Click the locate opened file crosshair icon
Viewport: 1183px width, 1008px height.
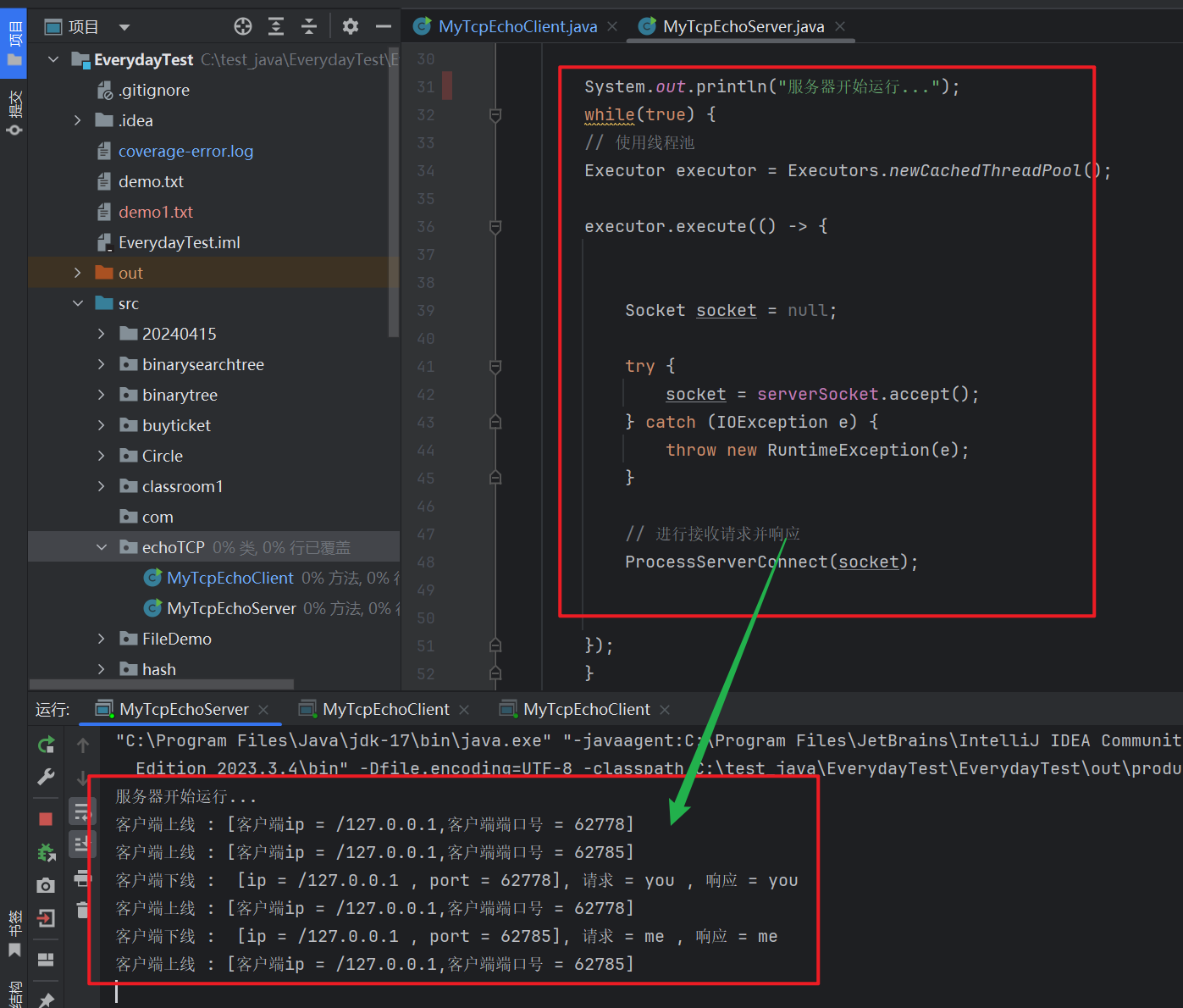(x=243, y=27)
